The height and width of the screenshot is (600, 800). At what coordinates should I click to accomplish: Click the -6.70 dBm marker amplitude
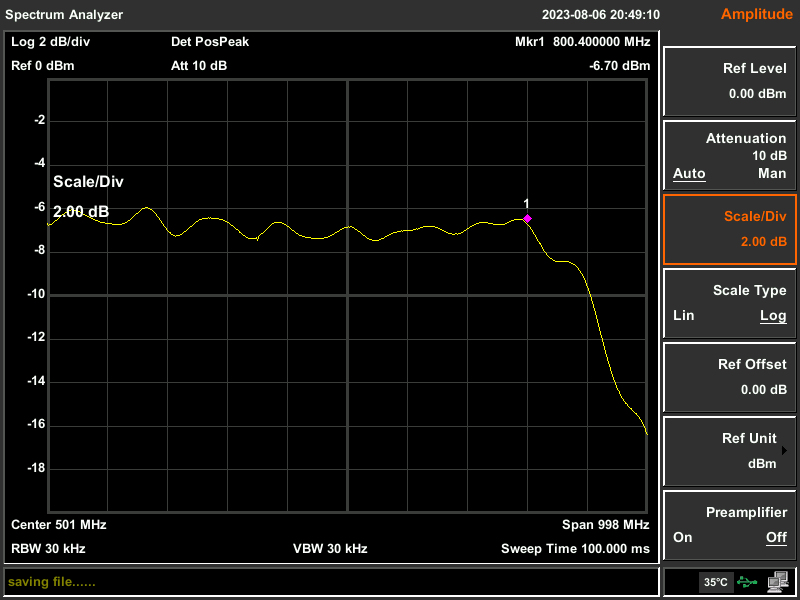(x=620, y=66)
